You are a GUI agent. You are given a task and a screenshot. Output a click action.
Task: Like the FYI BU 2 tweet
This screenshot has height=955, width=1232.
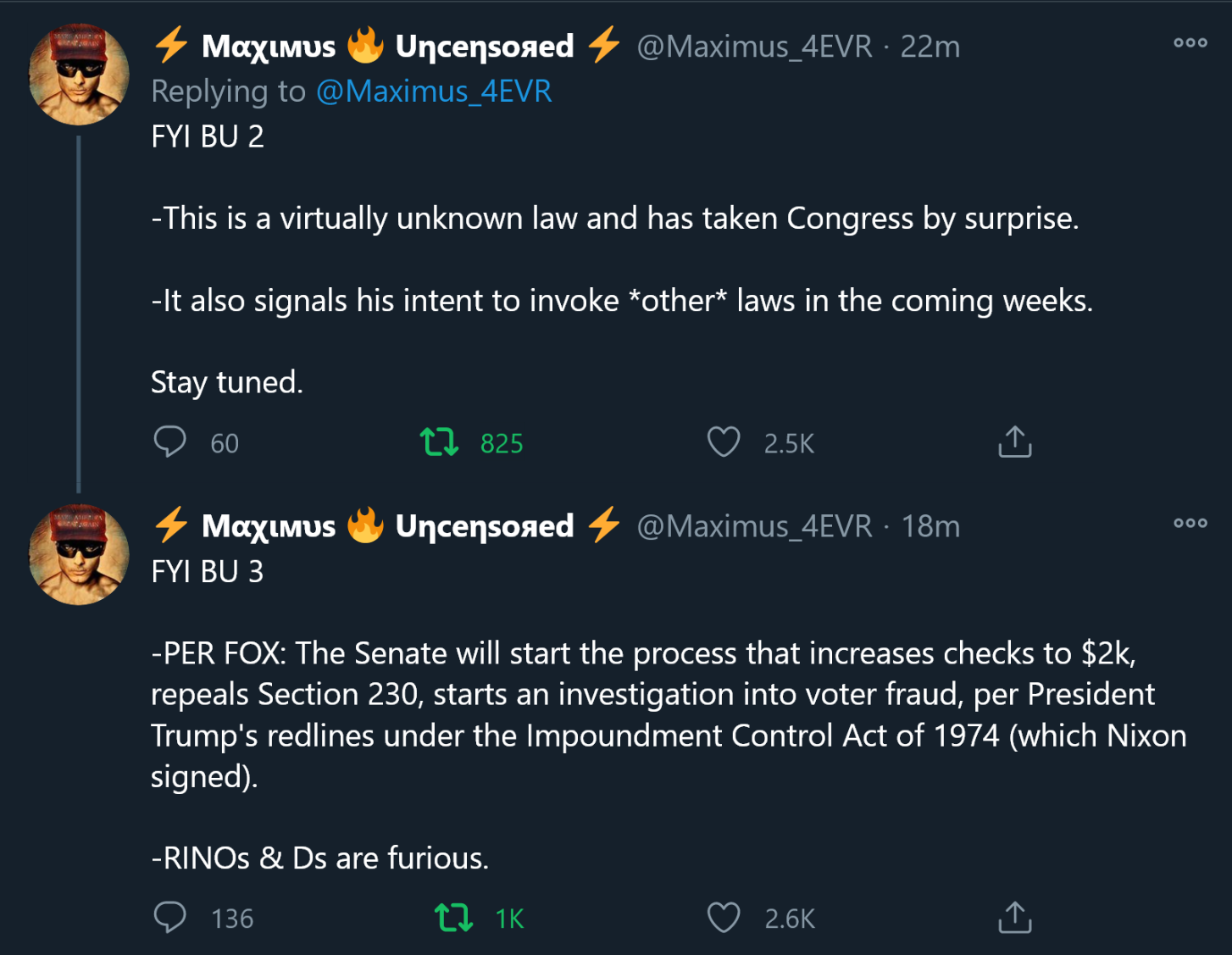pyautogui.click(x=723, y=442)
